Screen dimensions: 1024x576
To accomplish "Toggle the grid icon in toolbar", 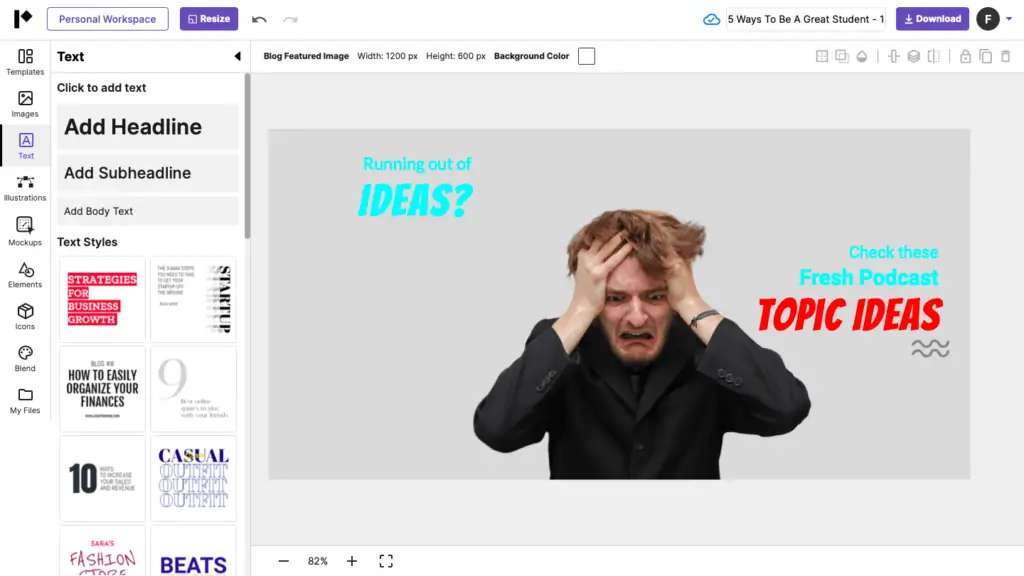I will [x=822, y=57].
